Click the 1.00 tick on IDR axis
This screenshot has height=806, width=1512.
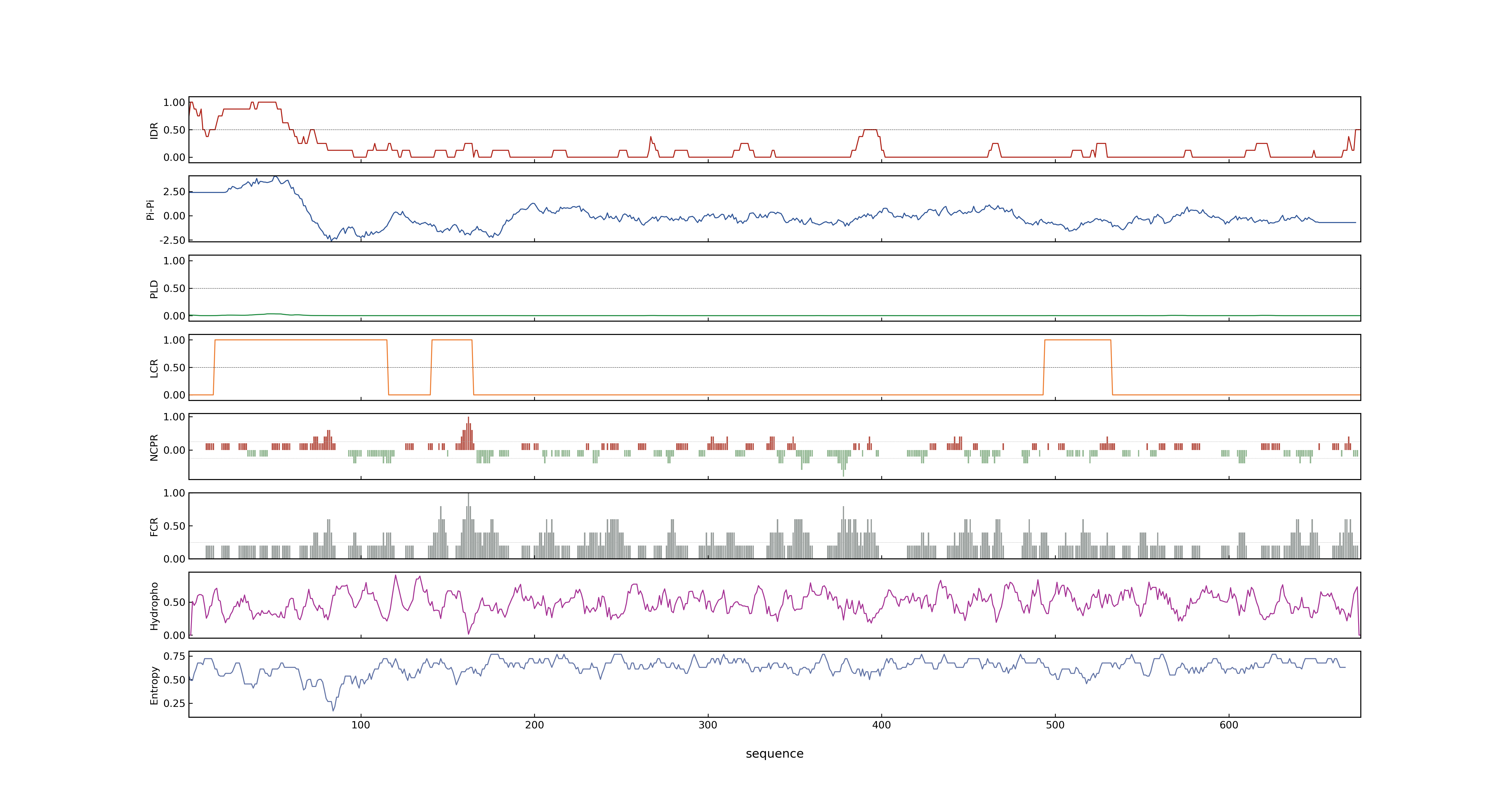coord(174,103)
